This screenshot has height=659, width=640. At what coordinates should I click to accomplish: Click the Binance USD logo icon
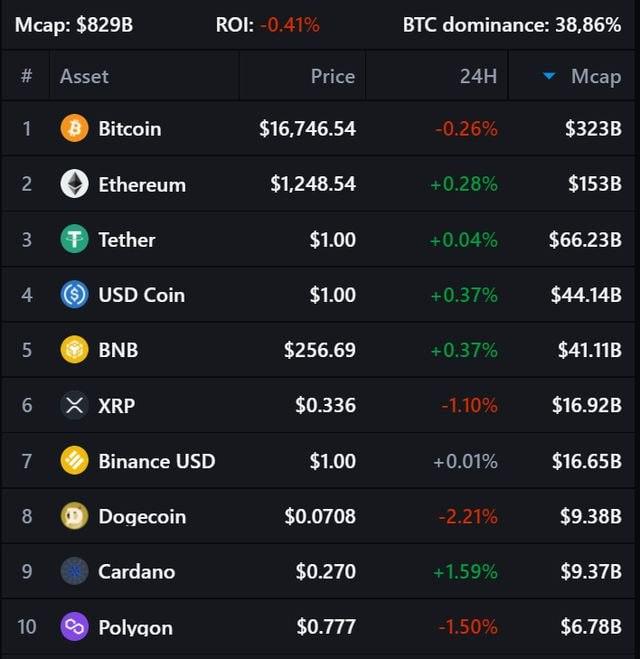click(x=75, y=461)
